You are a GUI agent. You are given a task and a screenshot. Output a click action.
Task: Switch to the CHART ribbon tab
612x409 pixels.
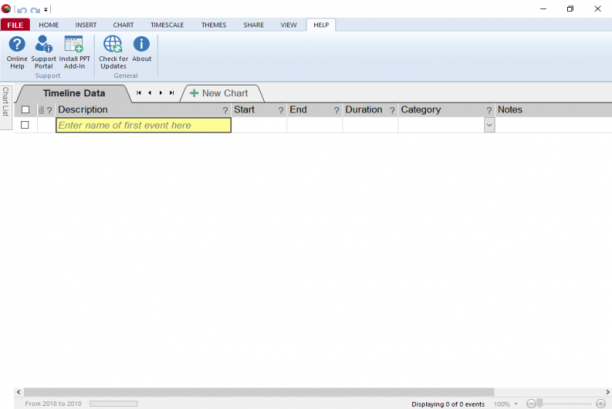pos(123,25)
